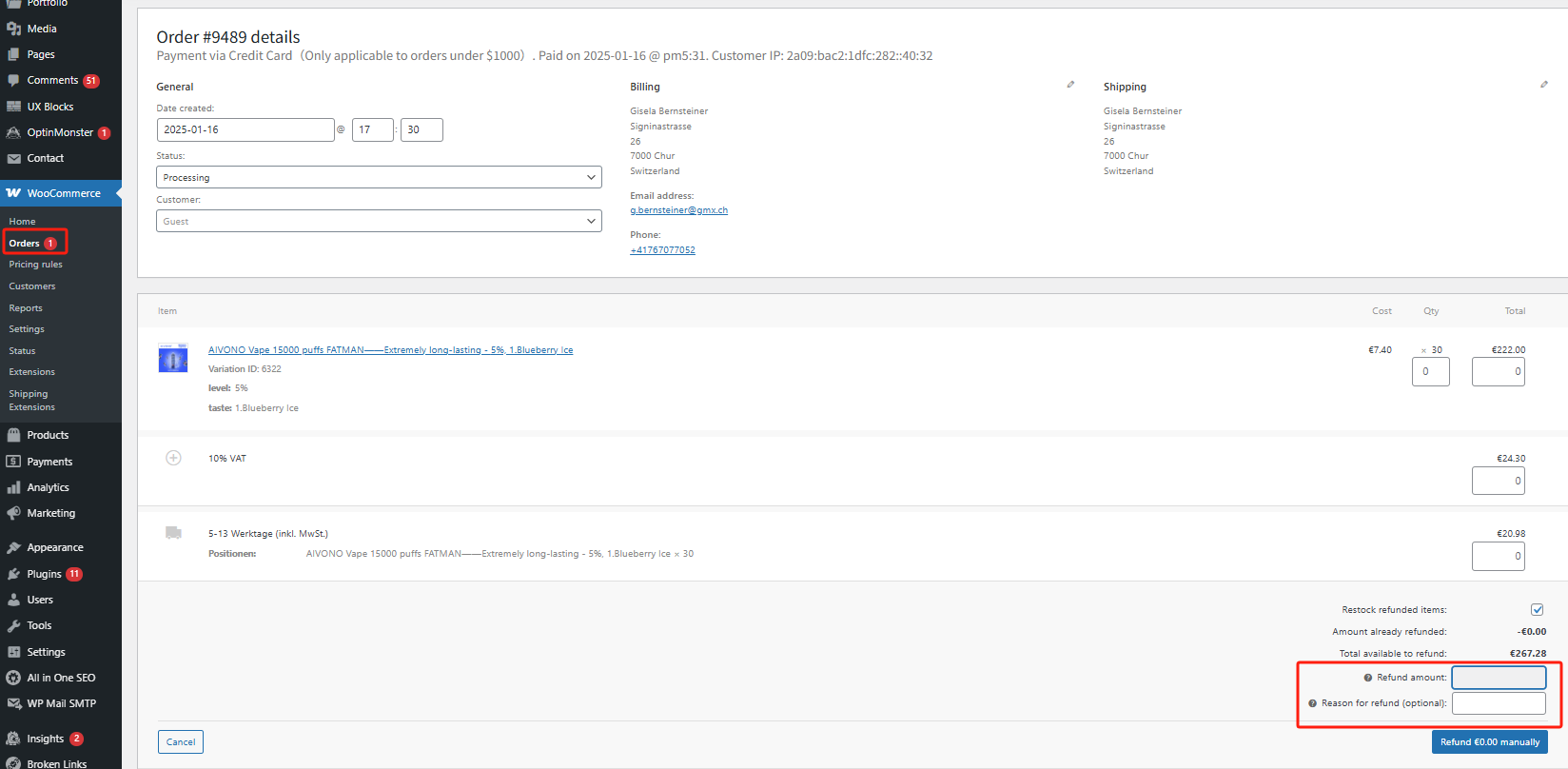Click the Reason for refund help icon
The height and width of the screenshot is (769, 1568).
(x=1313, y=703)
